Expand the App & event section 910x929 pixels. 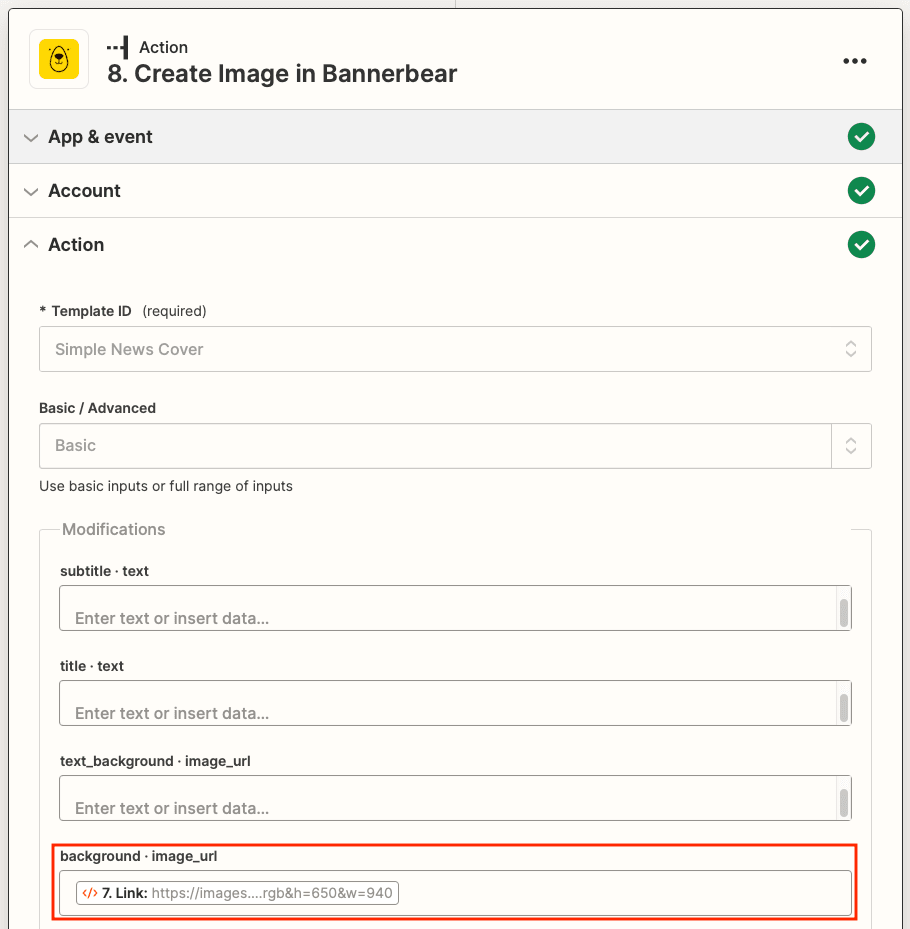pos(30,136)
